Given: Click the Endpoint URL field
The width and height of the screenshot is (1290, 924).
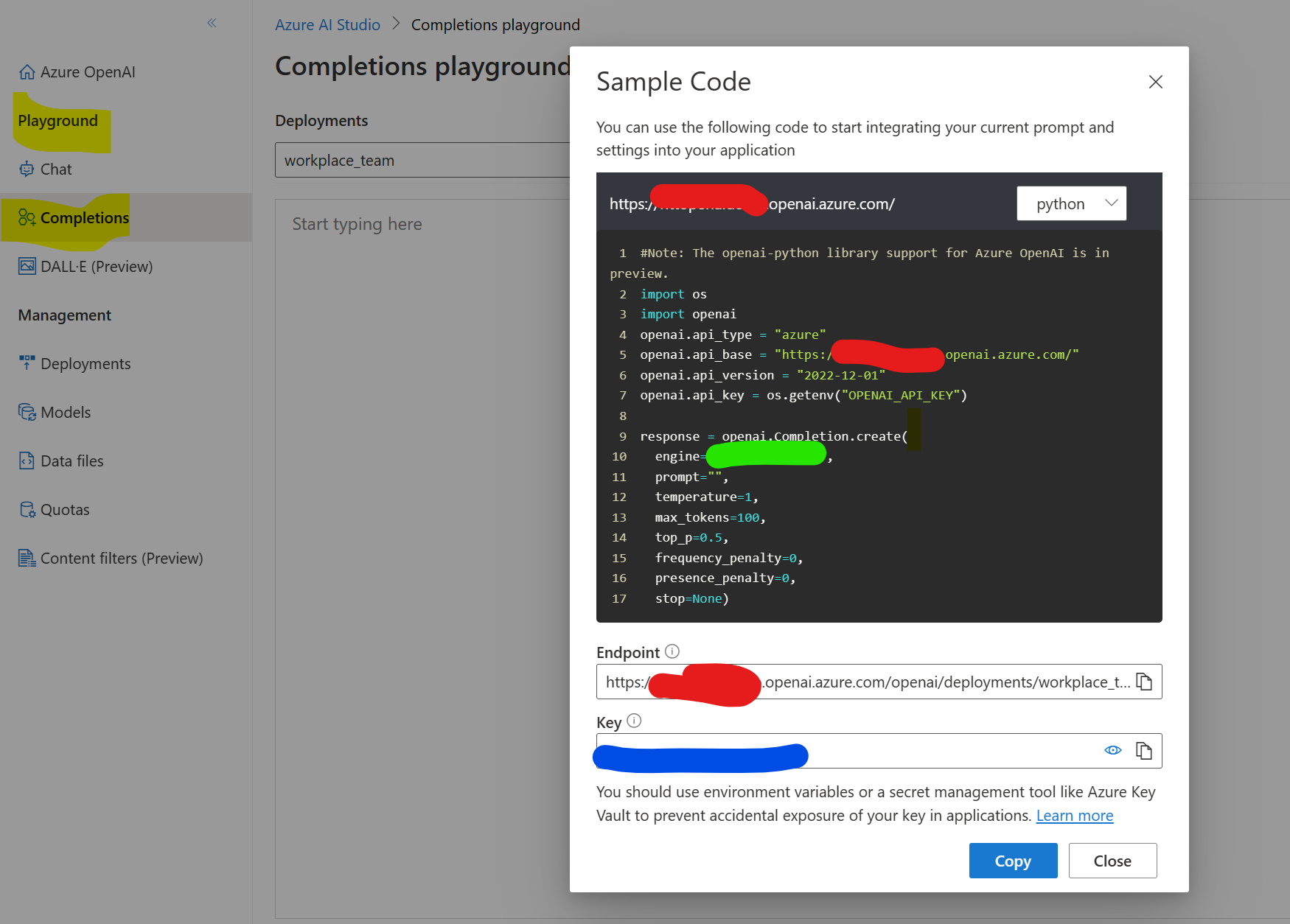Looking at the screenshot, I should click(879, 682).
